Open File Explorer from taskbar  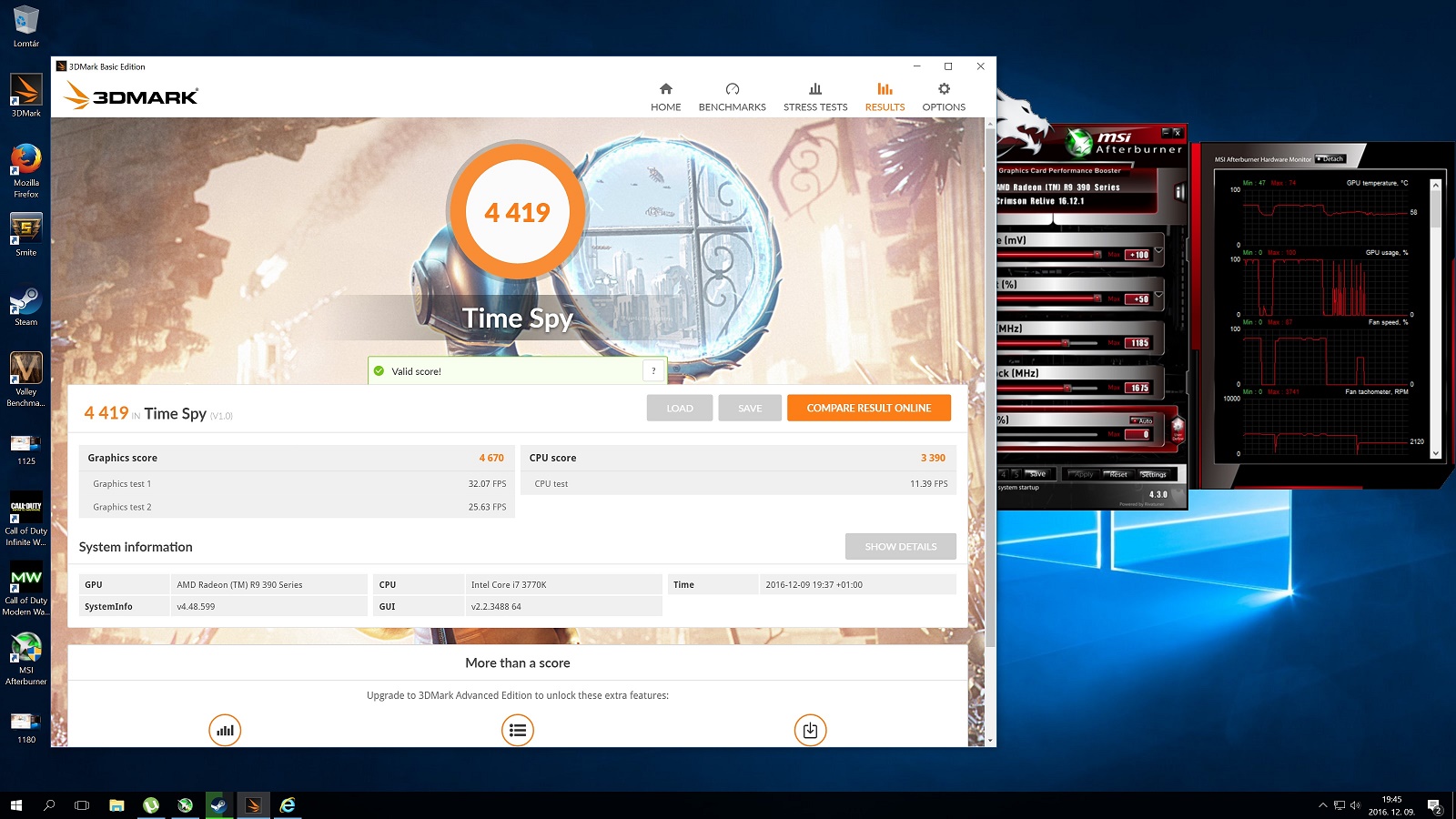point(116,805)
